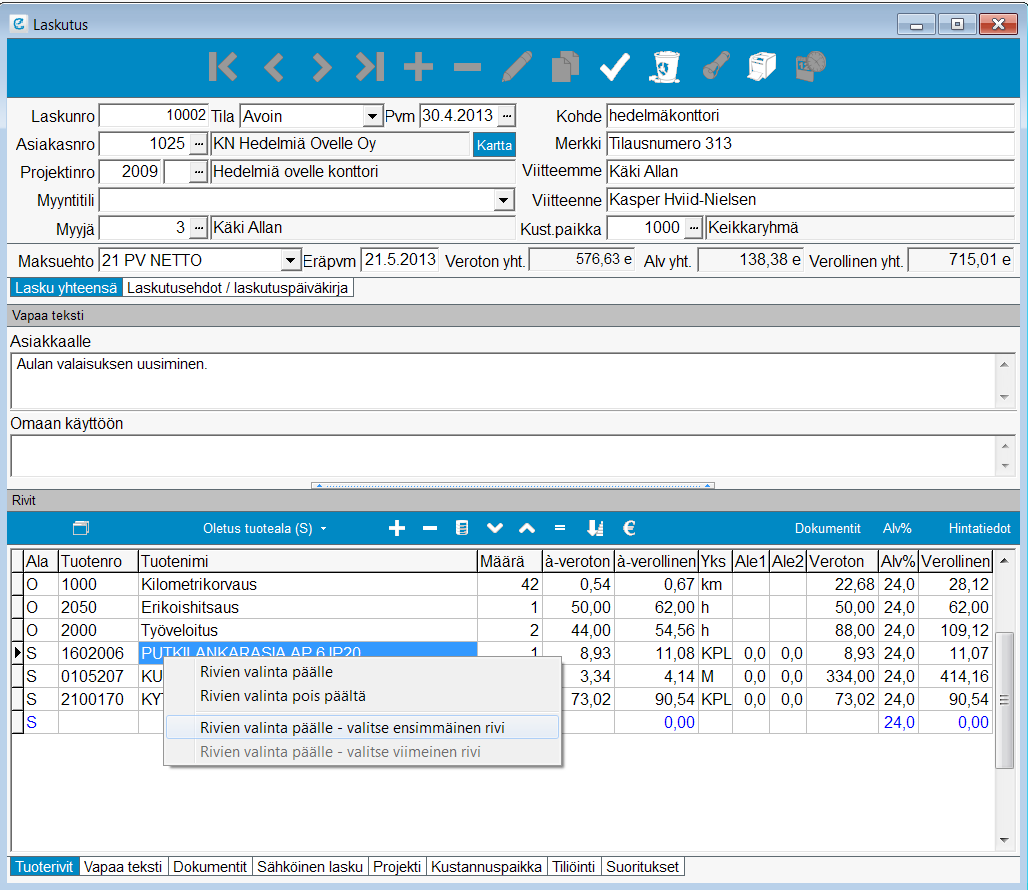The image size is (1028, 890).
Task: Click the Rivit table vertical scrollbar thumb
Action: 1004,699
